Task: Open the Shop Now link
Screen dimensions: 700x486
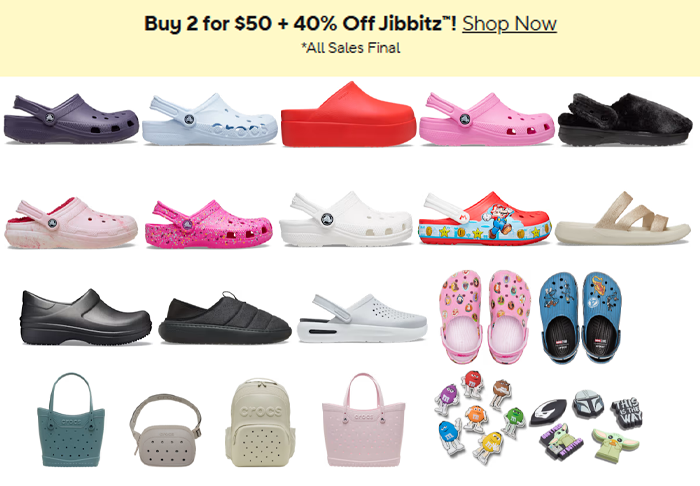Action: click(509, 24)
